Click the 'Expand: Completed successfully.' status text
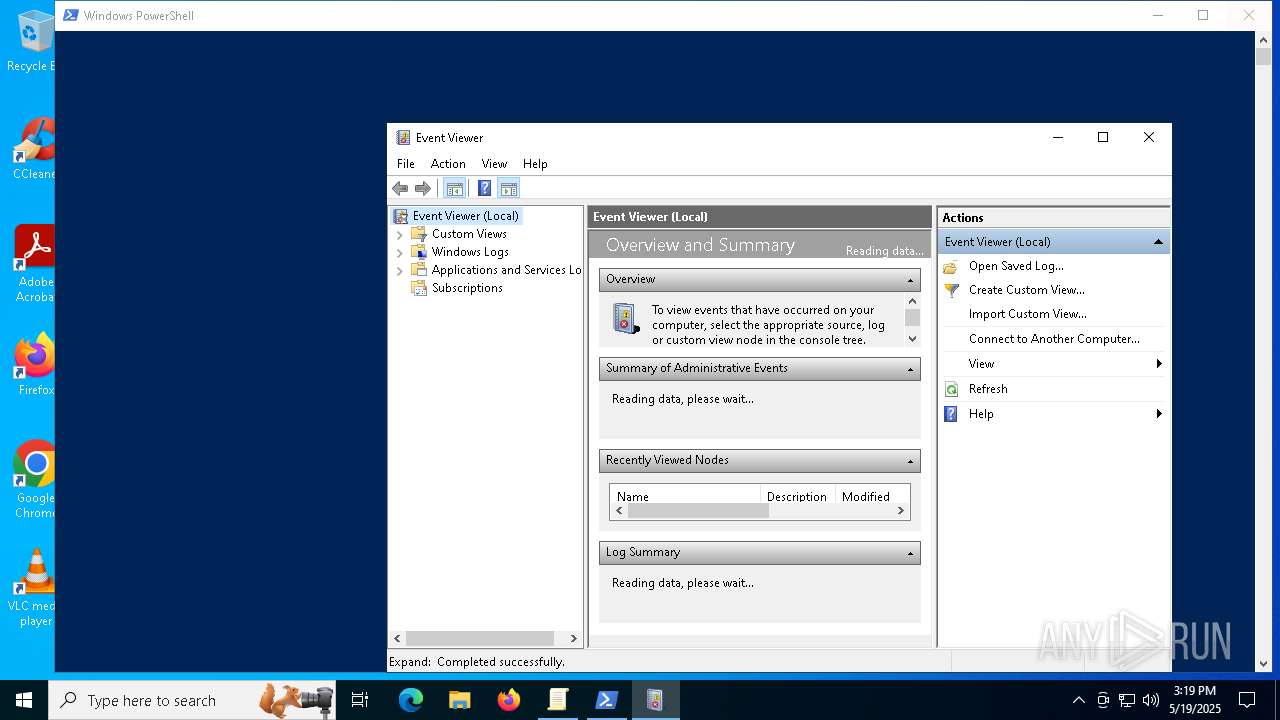Image resolution: width=1280 pixels, height=720 pixels. click(477, 662)
